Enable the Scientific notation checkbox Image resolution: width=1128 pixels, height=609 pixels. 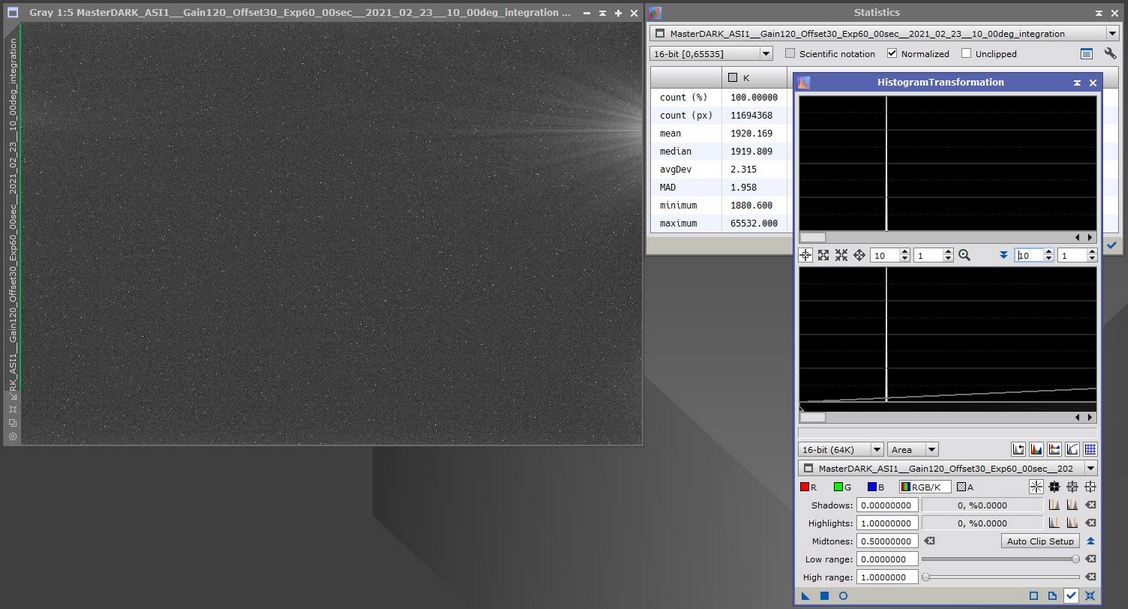pos(790,54)
